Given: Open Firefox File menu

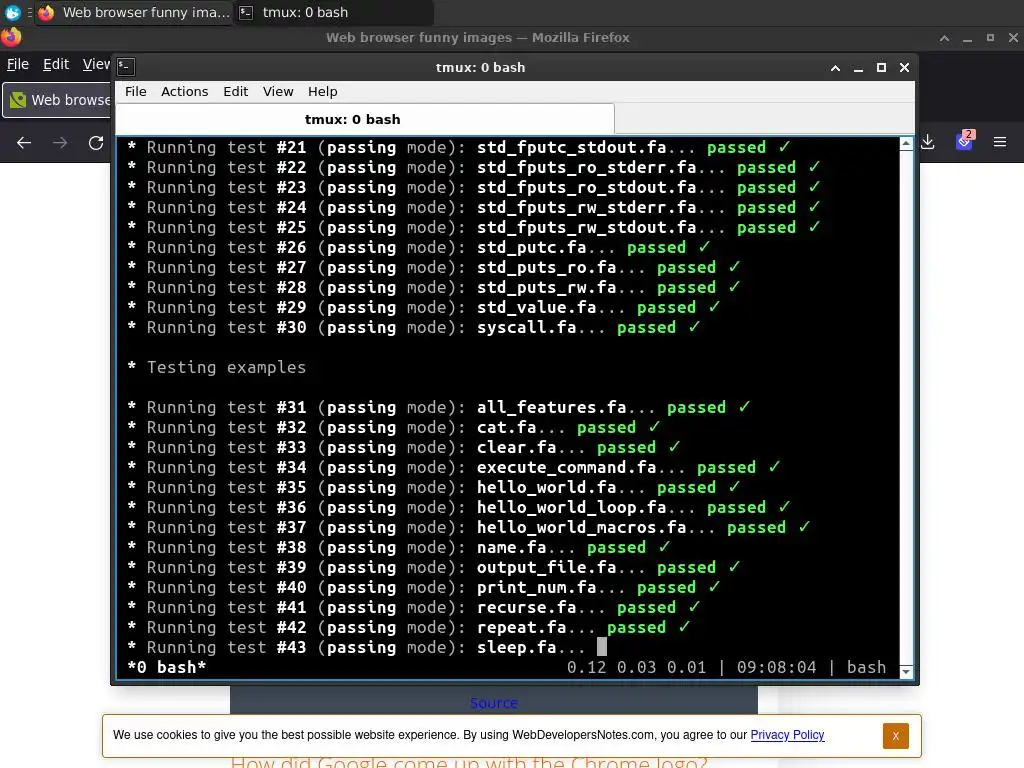Looking at the screenshot, I should (x=18, y=64).
